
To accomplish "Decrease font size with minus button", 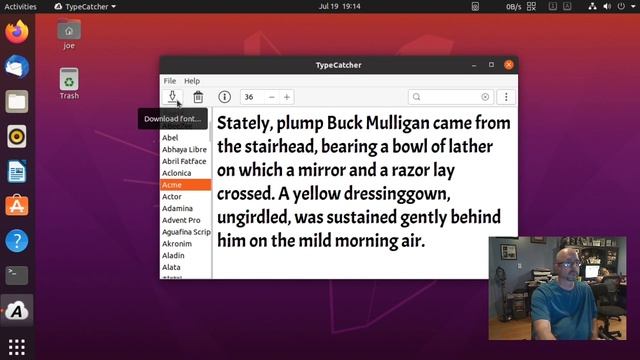I will 272,97.
